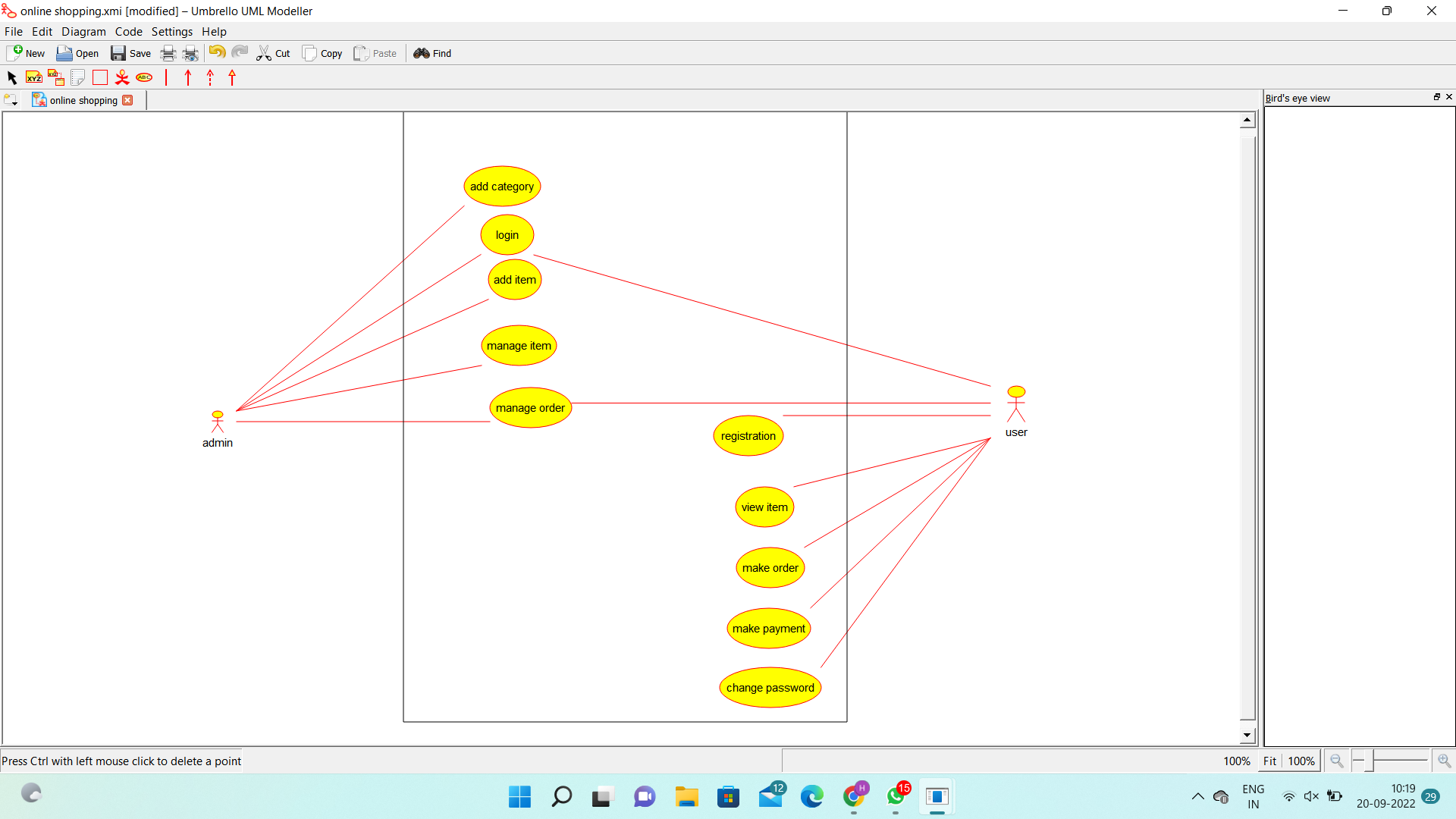Select the plain association line tool
The width and height of the screenshot is (1456, 819).
166,77
